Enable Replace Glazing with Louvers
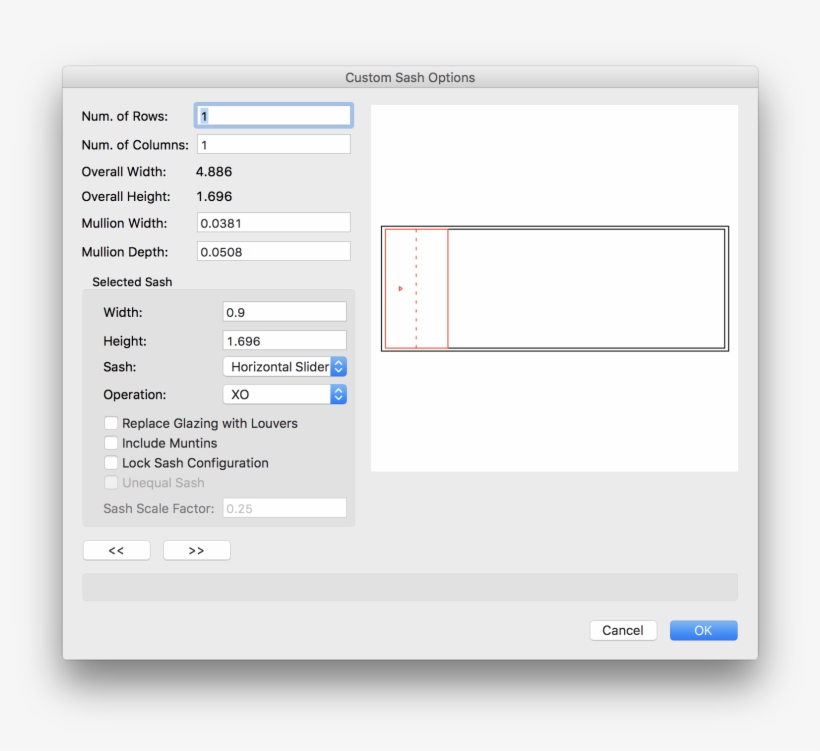The width and height of the screenshot is (820, 751). [111, 423]
